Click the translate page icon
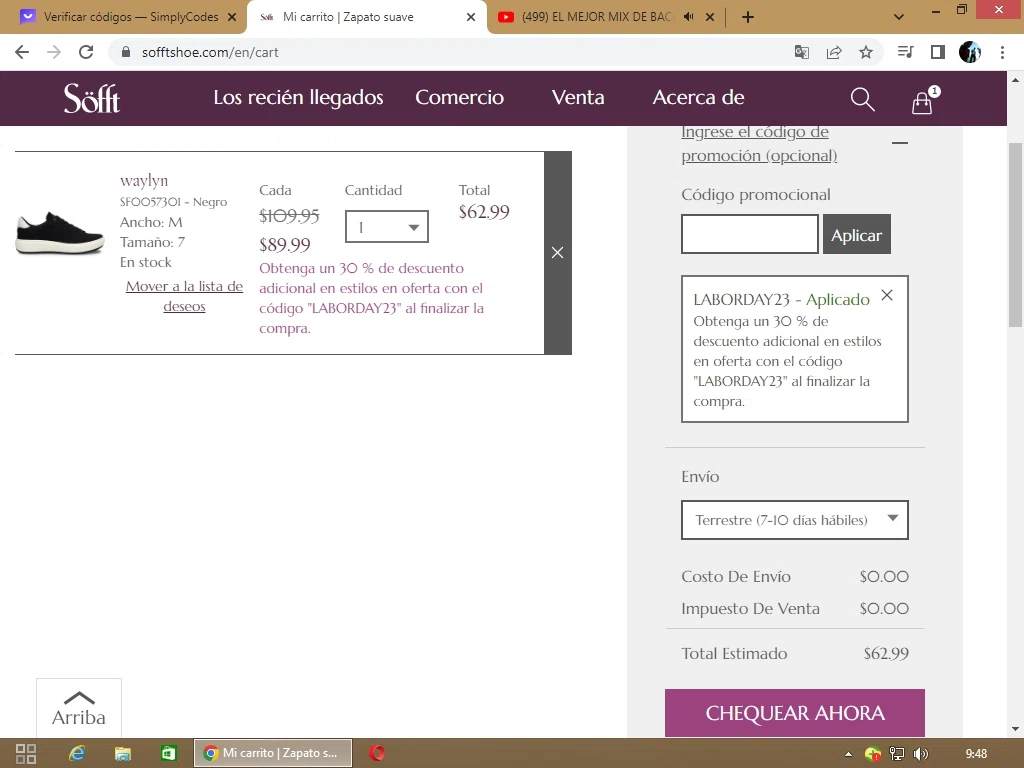 (x=801, y=52)
